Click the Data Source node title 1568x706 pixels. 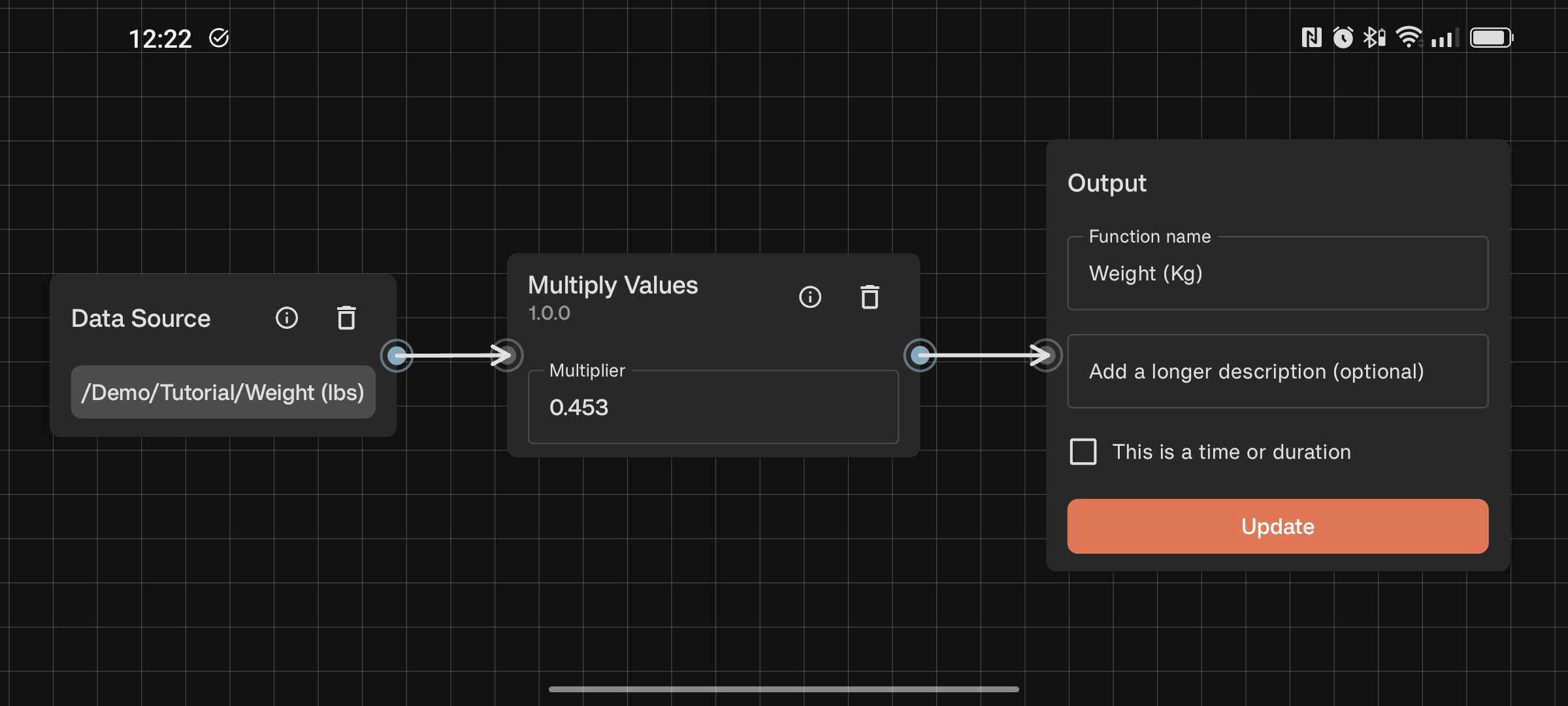coord(140,318)
